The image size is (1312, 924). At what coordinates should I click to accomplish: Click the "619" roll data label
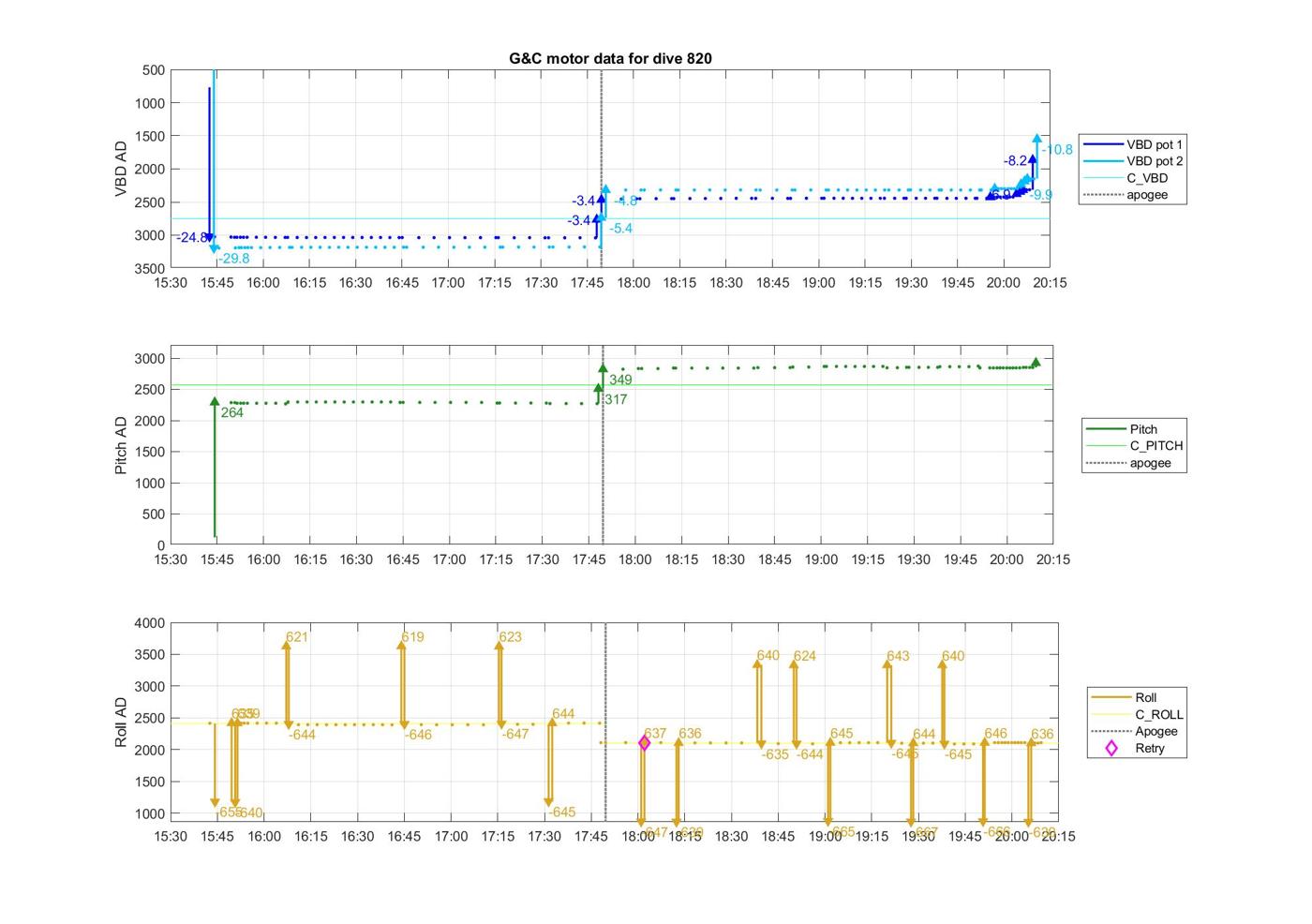[412, 637]
